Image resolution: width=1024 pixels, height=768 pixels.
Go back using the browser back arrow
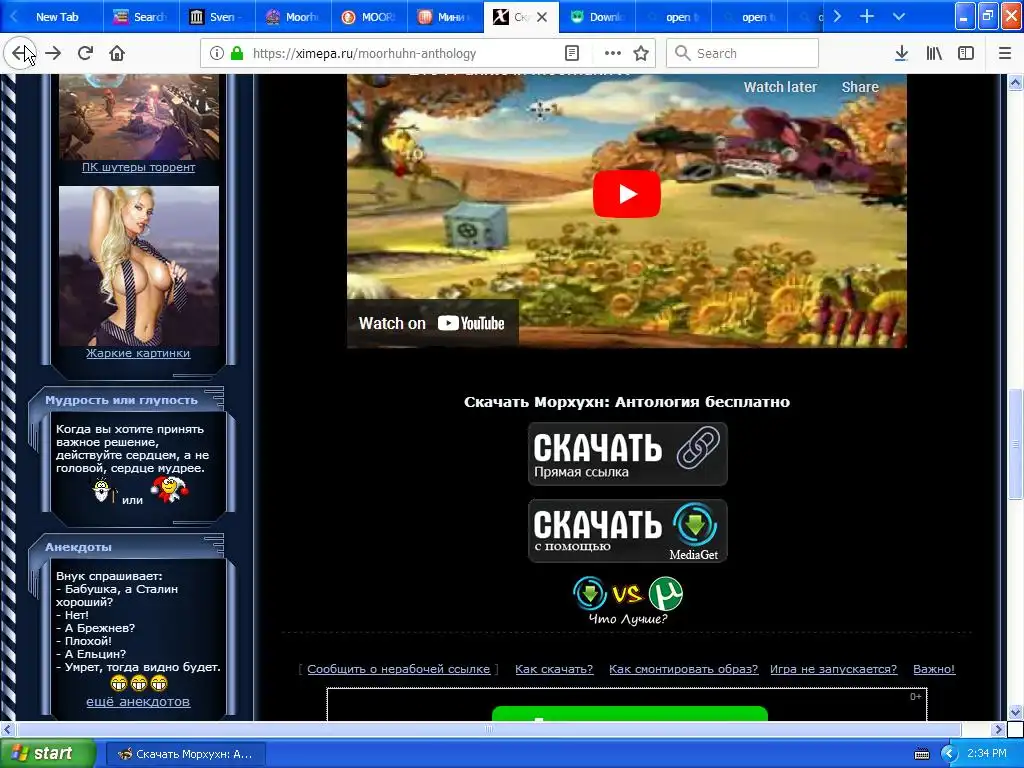point(20,53)
